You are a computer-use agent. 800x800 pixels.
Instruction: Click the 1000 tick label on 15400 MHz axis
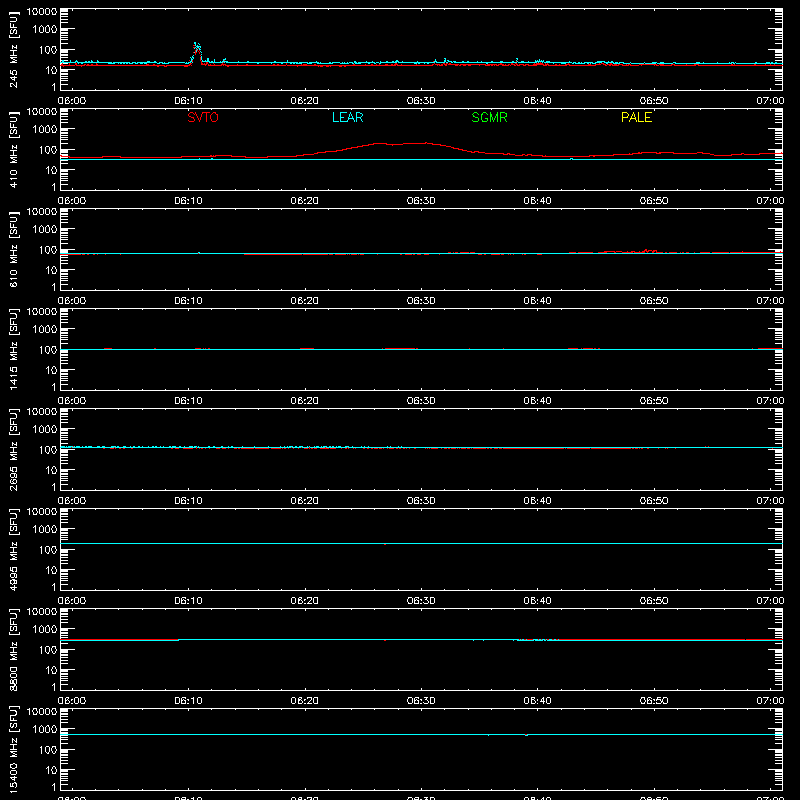click(45, 730)
